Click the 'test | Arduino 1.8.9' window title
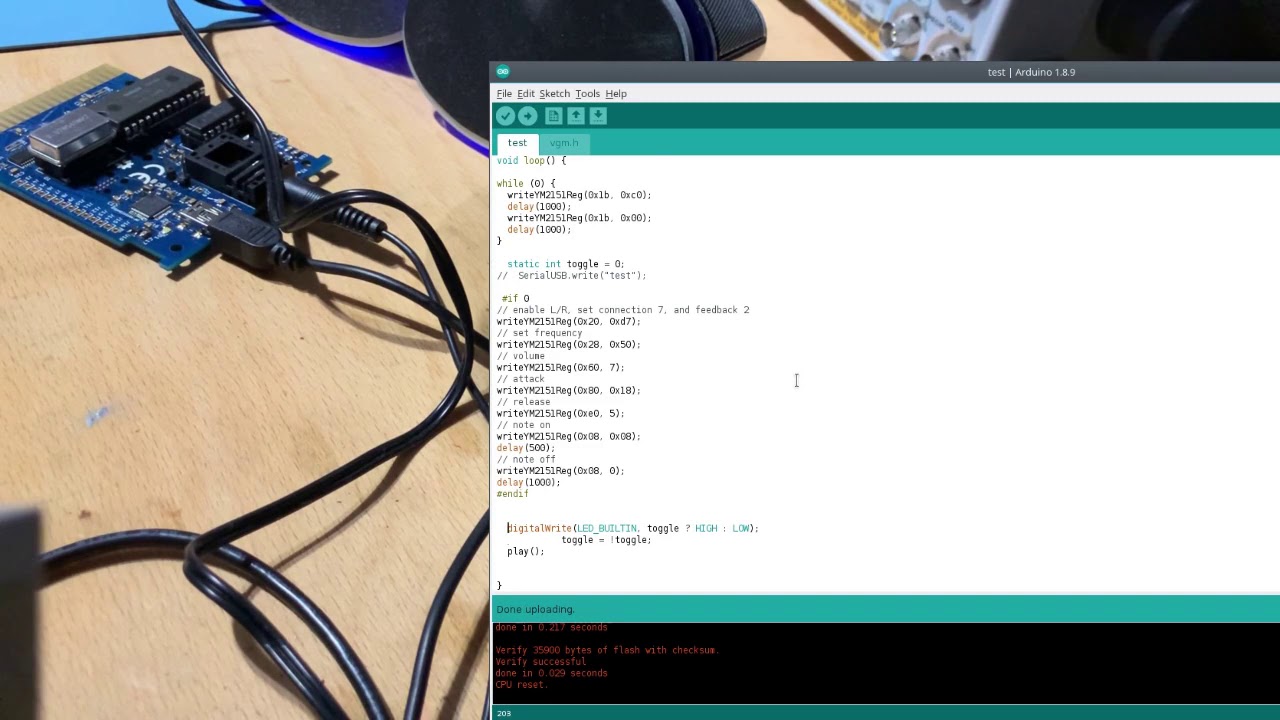The image size is (1280, 720). pos(1031,72)
